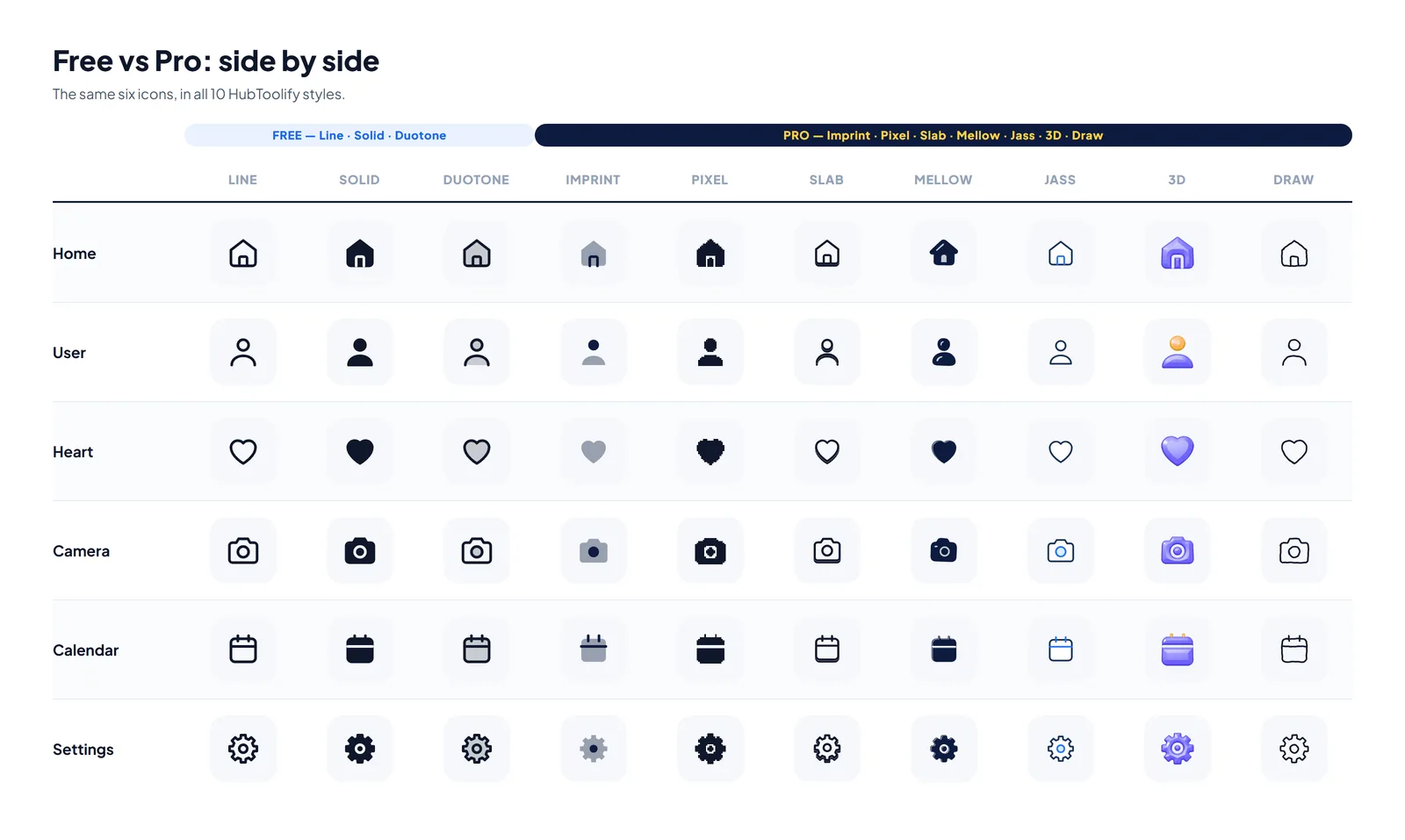Click the LINE column header
The width and height of the screenshot is (1405, 840).
point(242,180)
